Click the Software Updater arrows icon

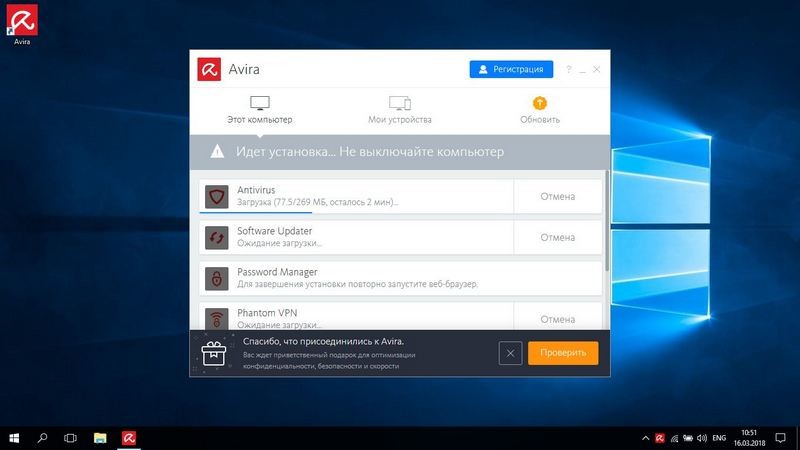217,238
